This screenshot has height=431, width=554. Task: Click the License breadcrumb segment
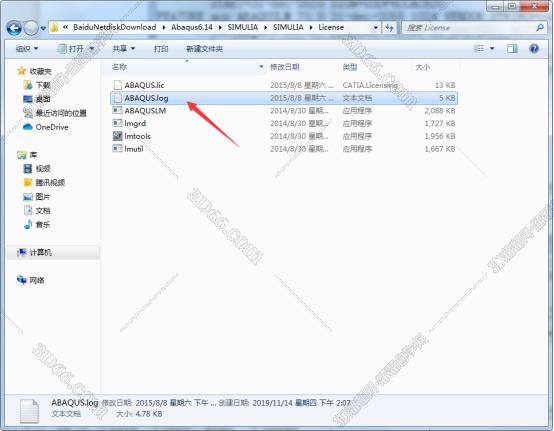click(x=331, y=27)
